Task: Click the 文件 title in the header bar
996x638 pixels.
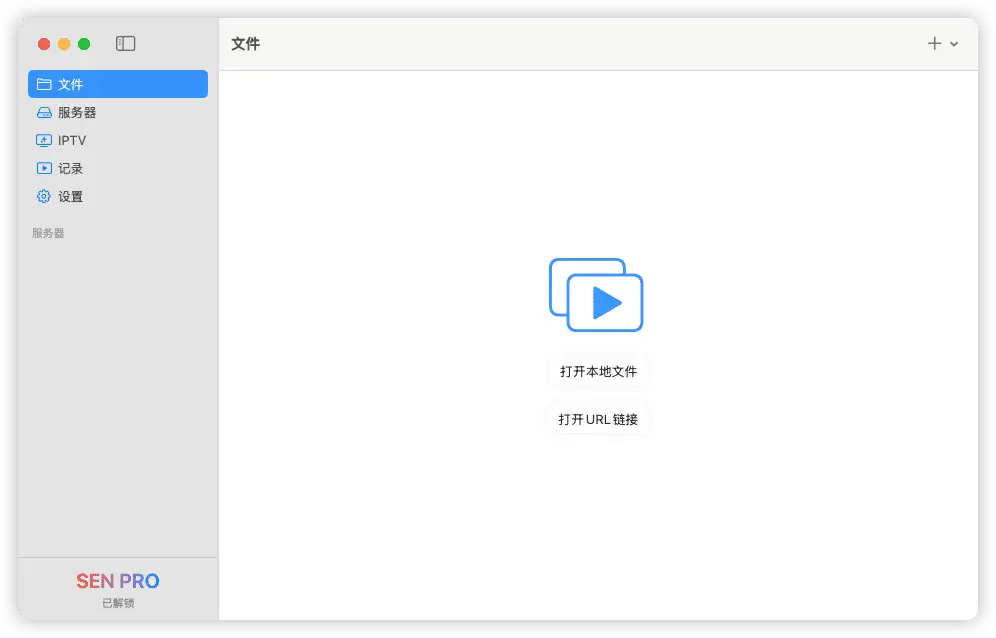Action: [245, 44]
